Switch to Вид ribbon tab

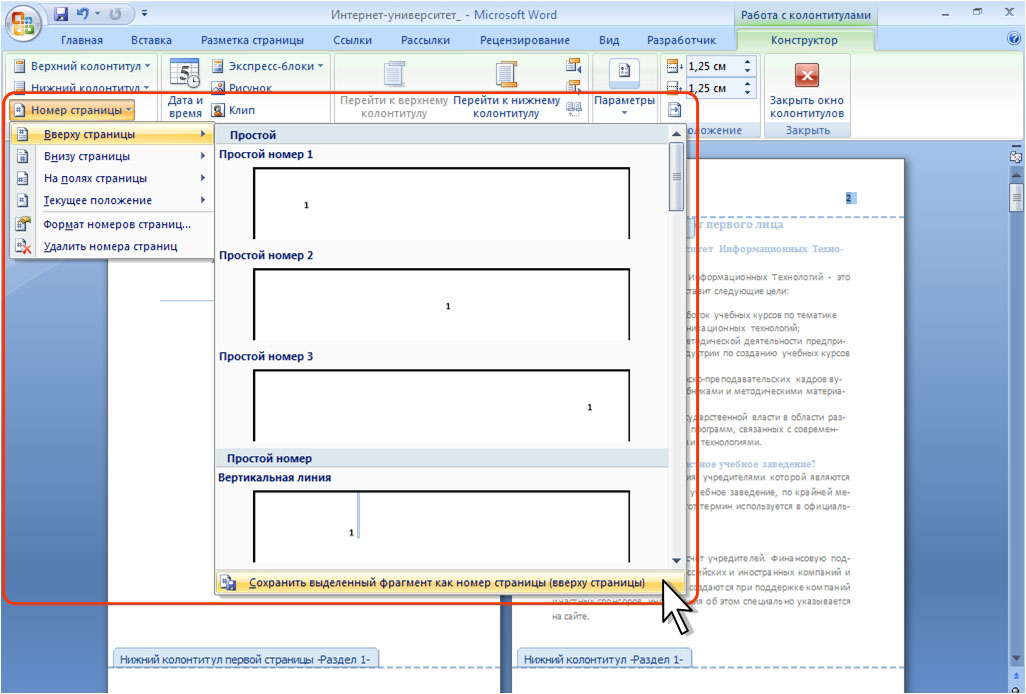pyautogui.click(x=609, y=40)
